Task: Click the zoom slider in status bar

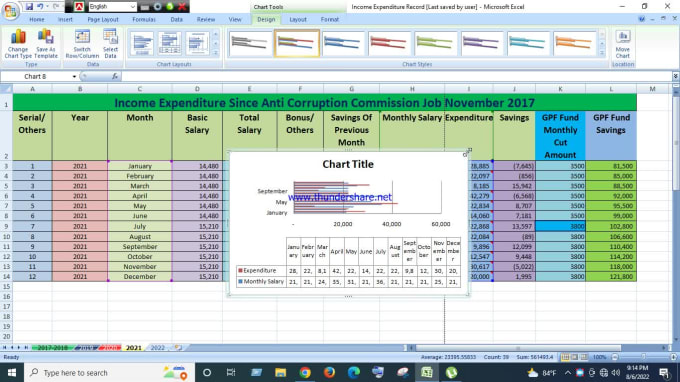Action: (x=643, y=357)
